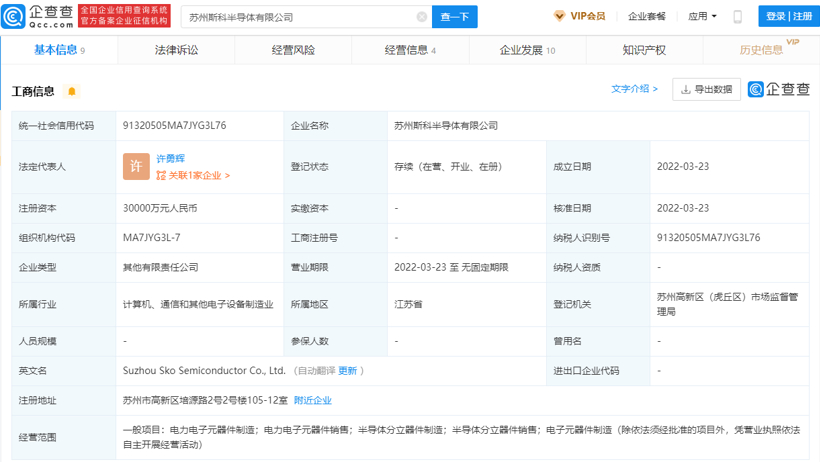Click the Qcc.com logo at top left

(x=38, y=16)
